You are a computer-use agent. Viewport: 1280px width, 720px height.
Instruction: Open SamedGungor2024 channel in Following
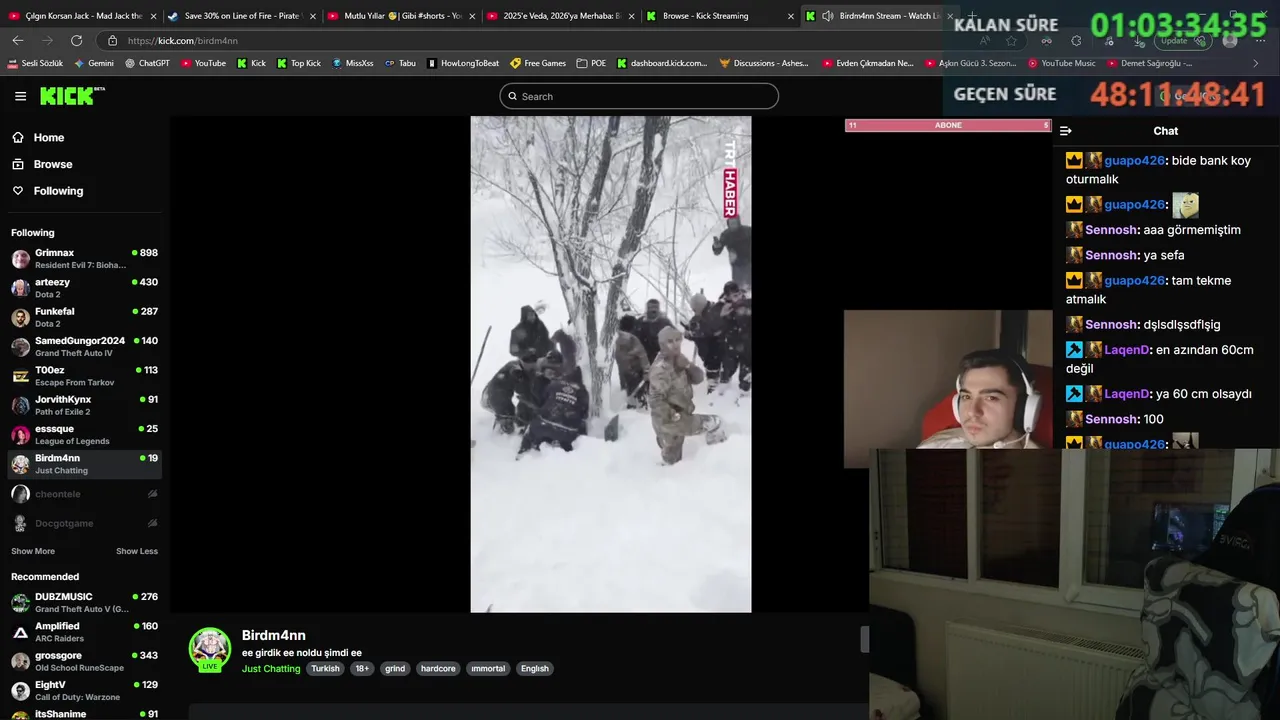click(84, 347)
